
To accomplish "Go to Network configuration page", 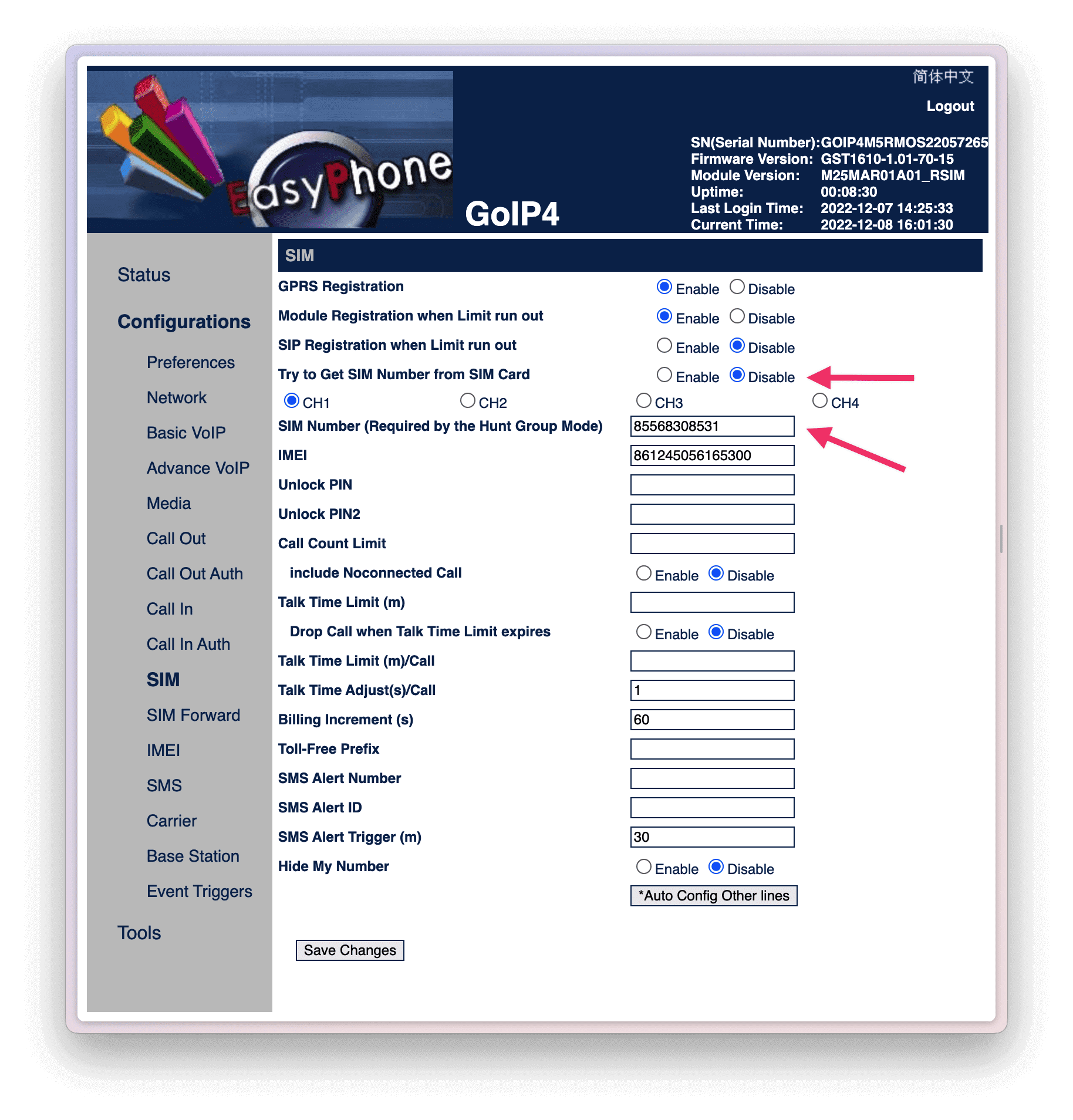I will (x=177, y=398).
